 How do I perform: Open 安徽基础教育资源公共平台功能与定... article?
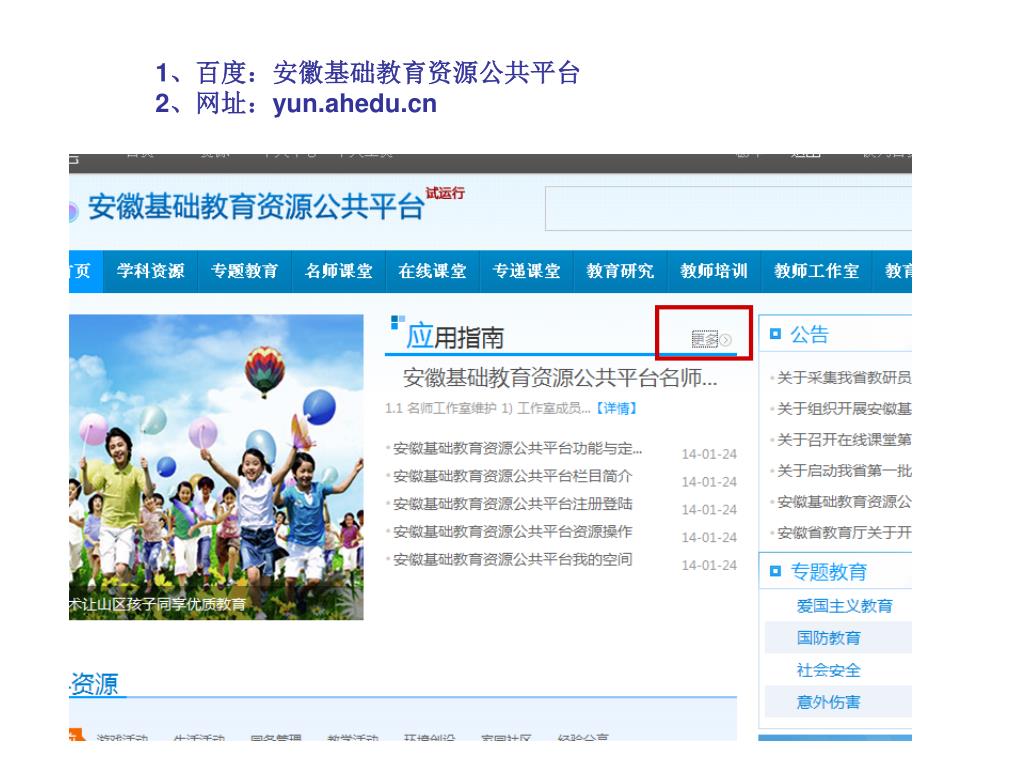click(x=517, y=449)
